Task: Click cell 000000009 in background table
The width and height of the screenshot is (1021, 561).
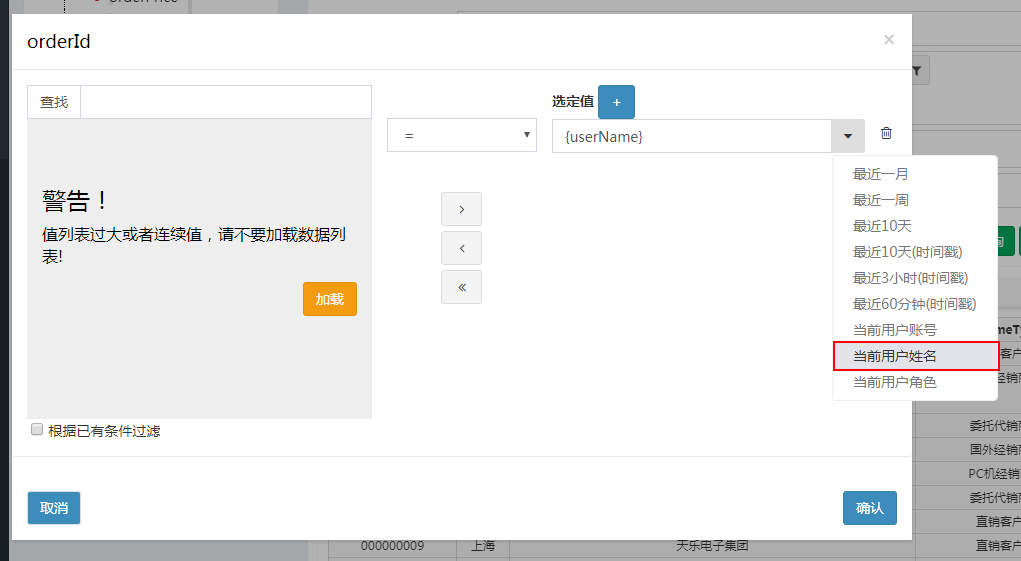Action: tap(393, 546)
